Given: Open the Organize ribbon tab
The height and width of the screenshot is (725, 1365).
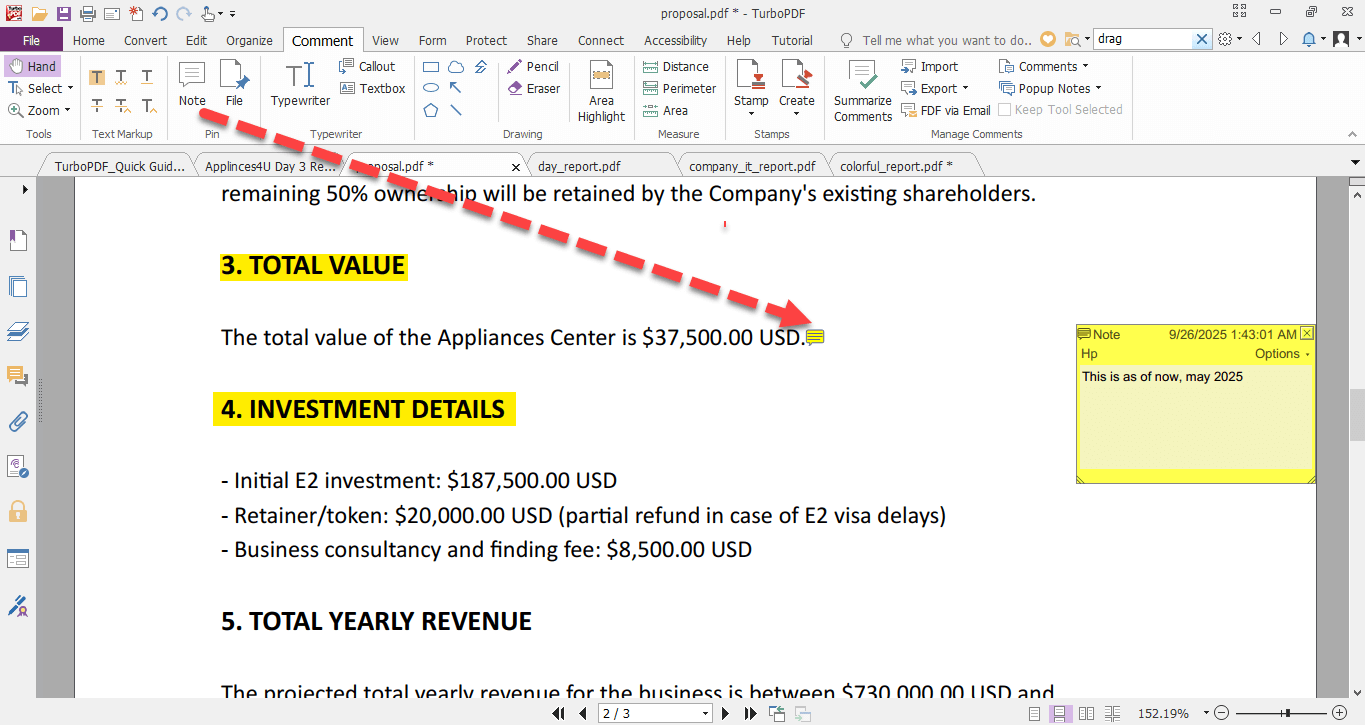Looking at the screenshot, I should [249, 40].
